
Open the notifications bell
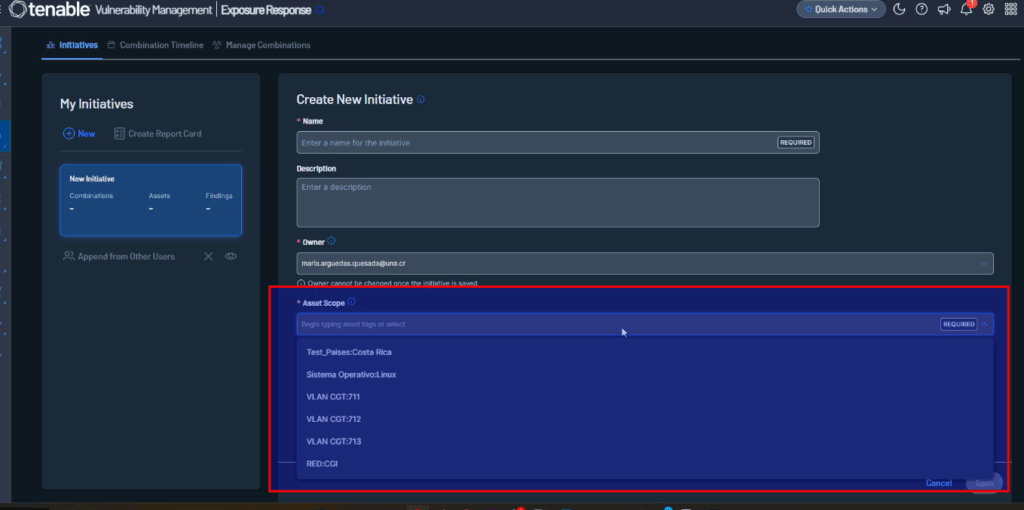966,9
